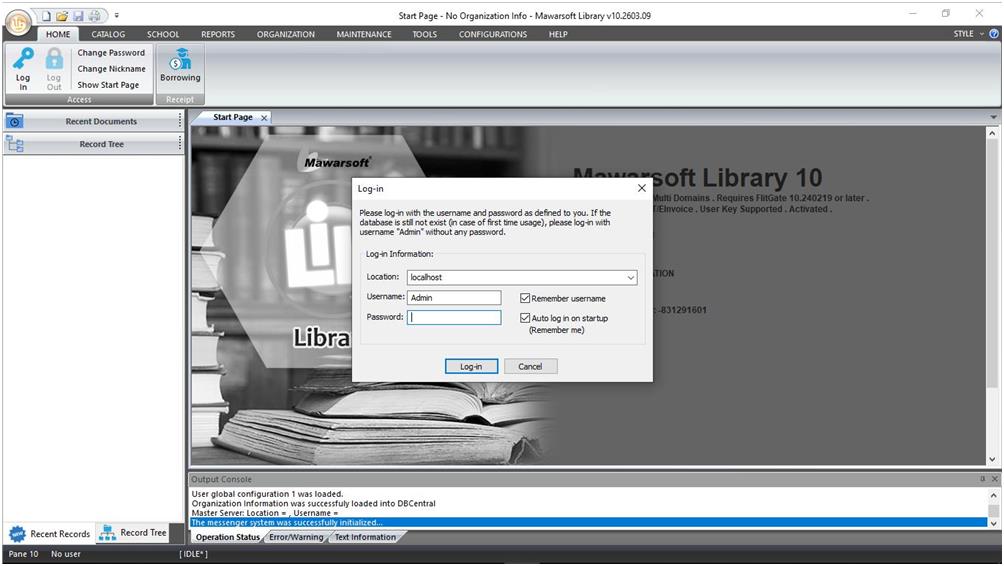Toggle Auto log in on startup checkbox

pos(525,318)
